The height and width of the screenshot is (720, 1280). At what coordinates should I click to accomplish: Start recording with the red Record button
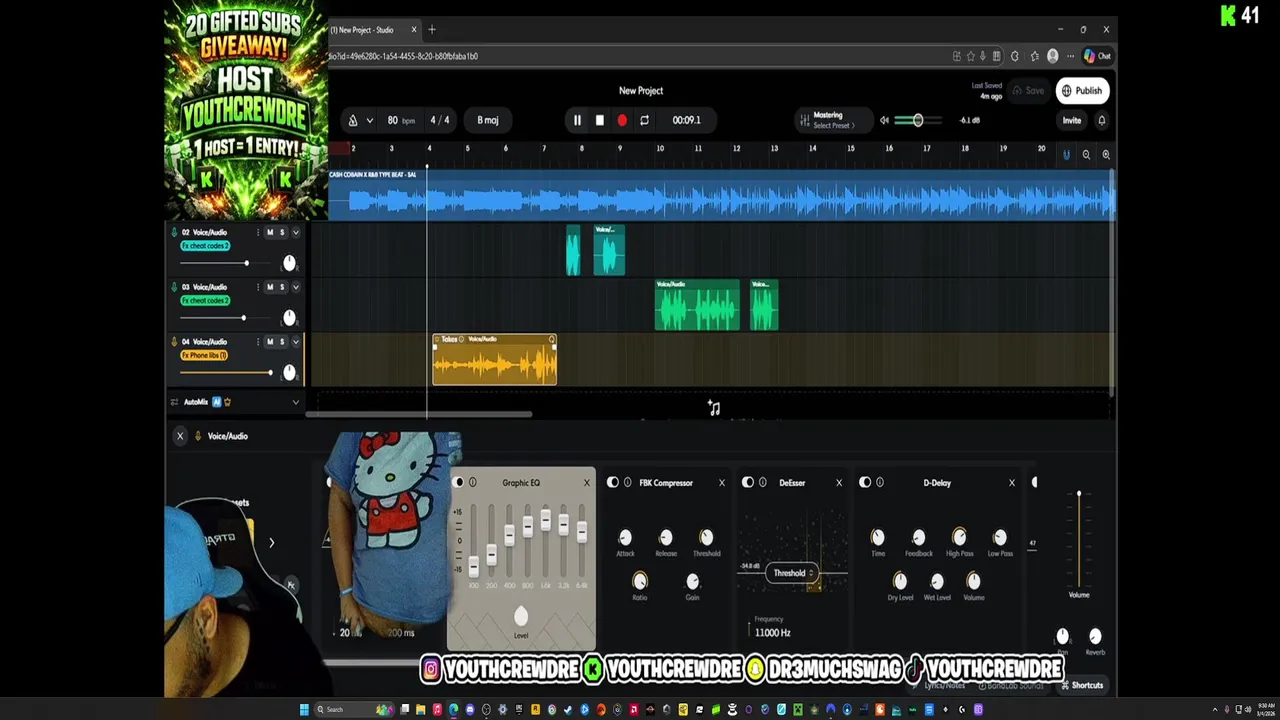point(622,120)
